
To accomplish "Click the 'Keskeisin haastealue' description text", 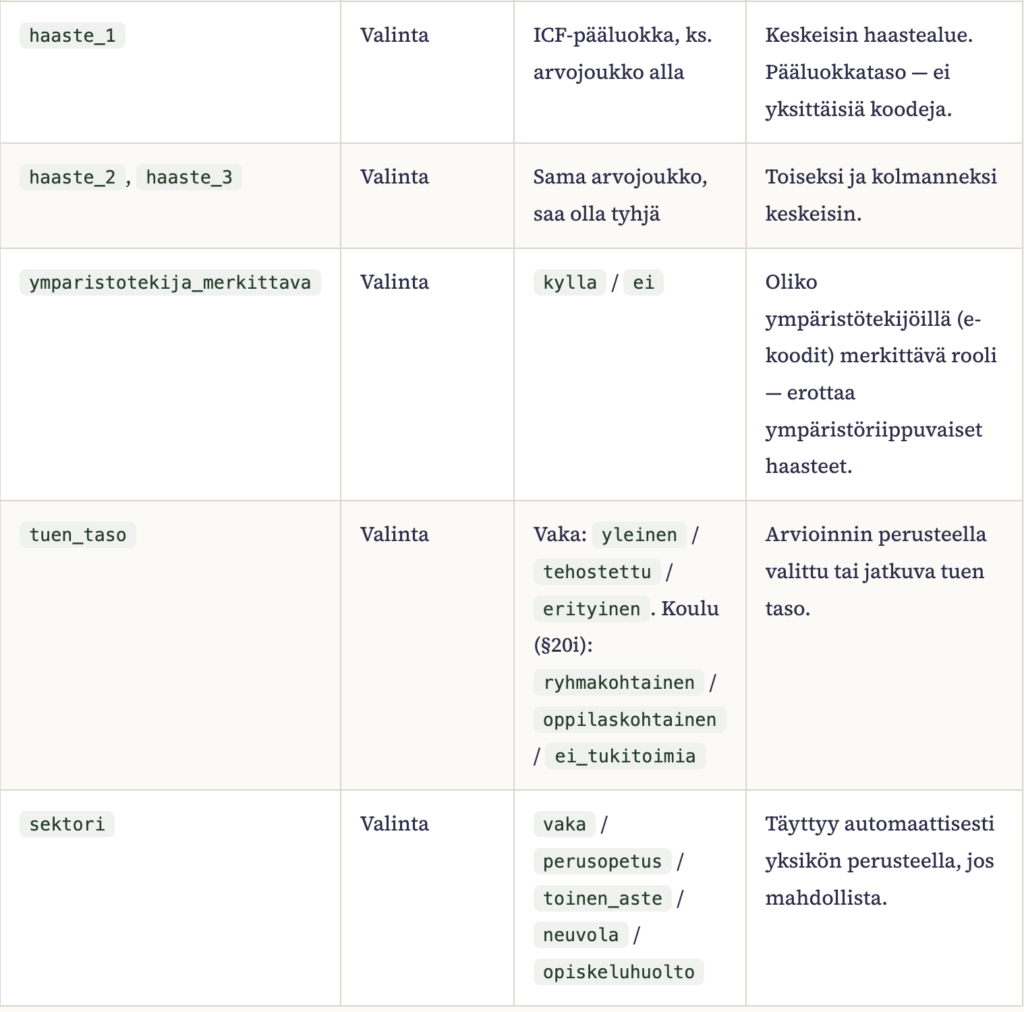I will tap(869, 35).
